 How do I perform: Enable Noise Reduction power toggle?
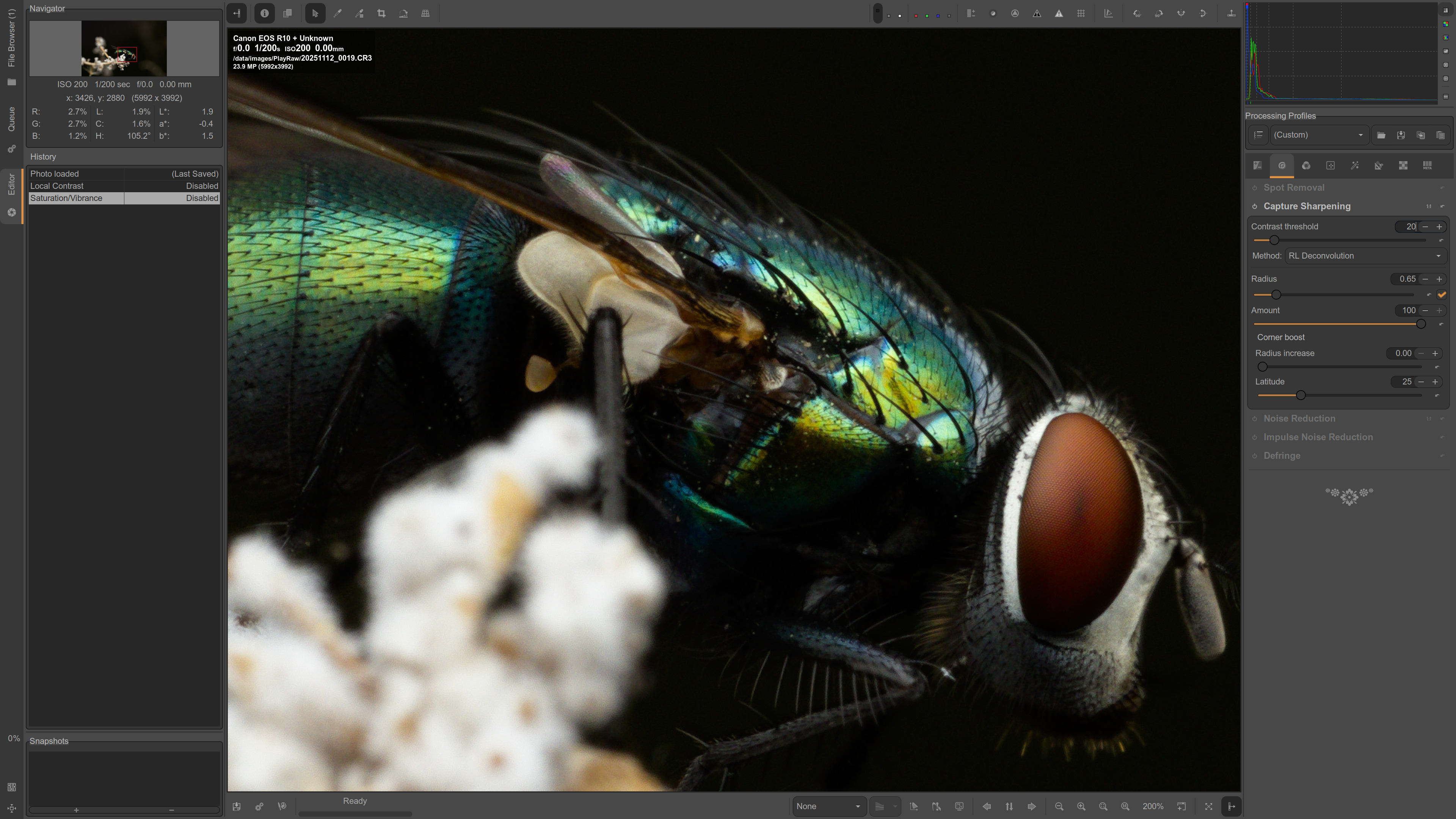[x=1255, y=419]
